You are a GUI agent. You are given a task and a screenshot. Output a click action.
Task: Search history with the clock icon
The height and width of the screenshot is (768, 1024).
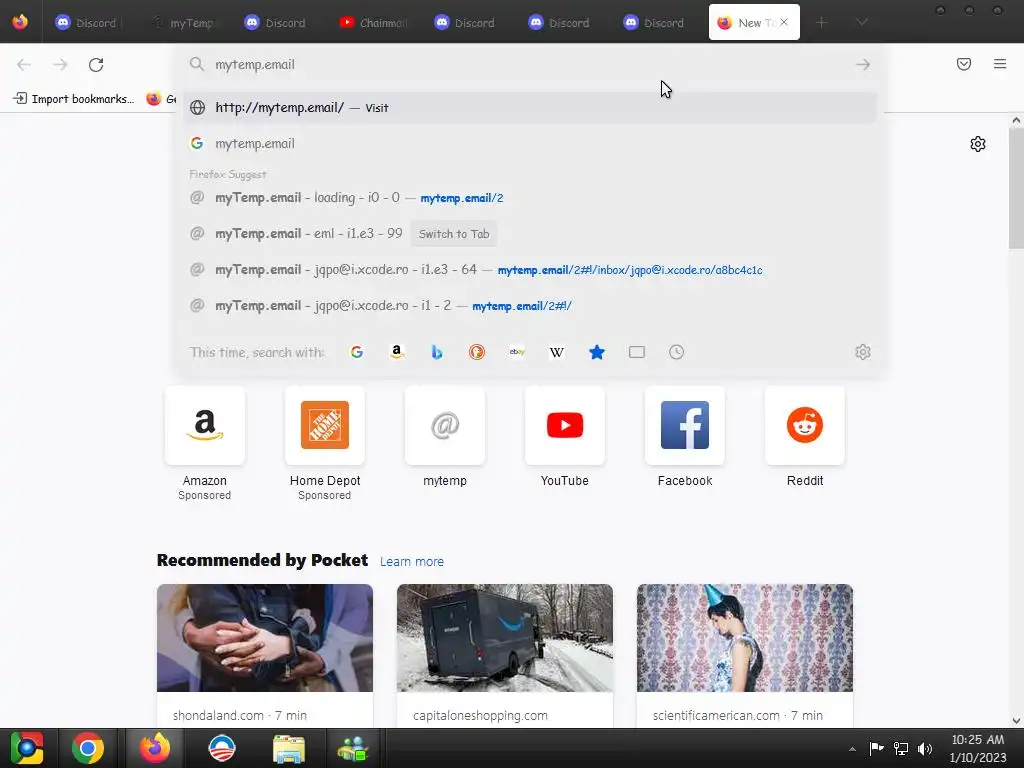click(x=677, y=352)
